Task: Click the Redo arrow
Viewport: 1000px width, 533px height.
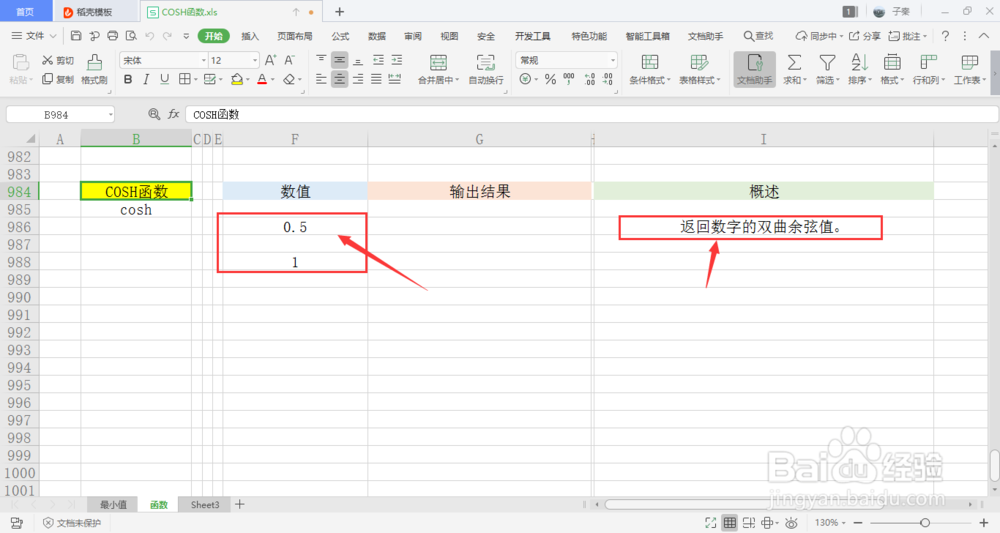Action: click(167, 36)
